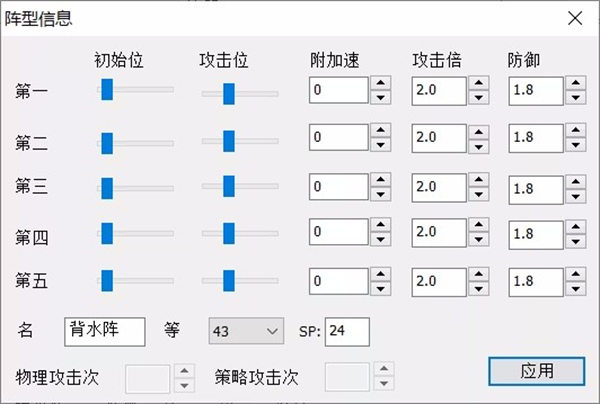
Task: Decrease 攻击倍 value in 第四 row
Action: point(479,239)
